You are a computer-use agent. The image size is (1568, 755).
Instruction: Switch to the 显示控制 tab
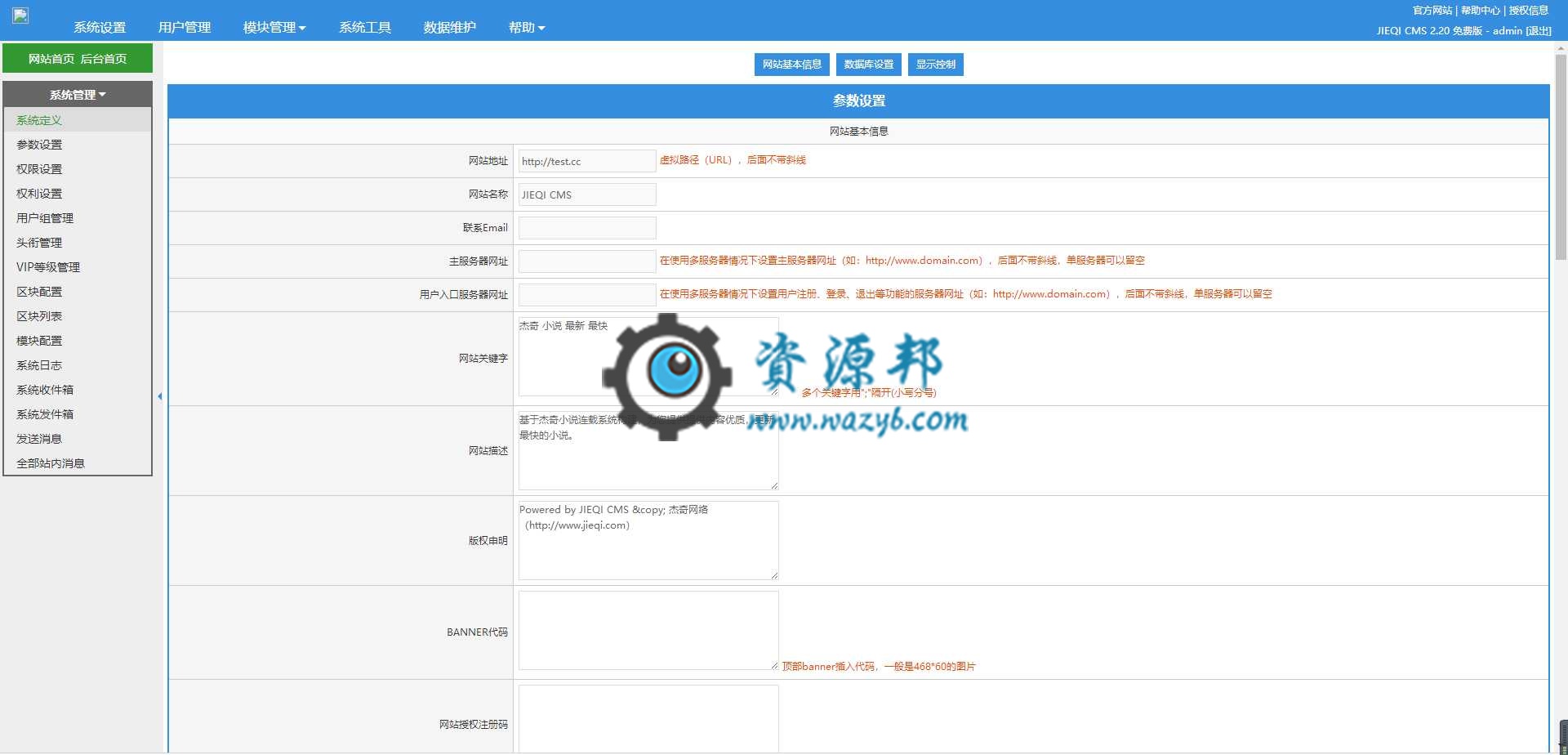click(936, 65)
